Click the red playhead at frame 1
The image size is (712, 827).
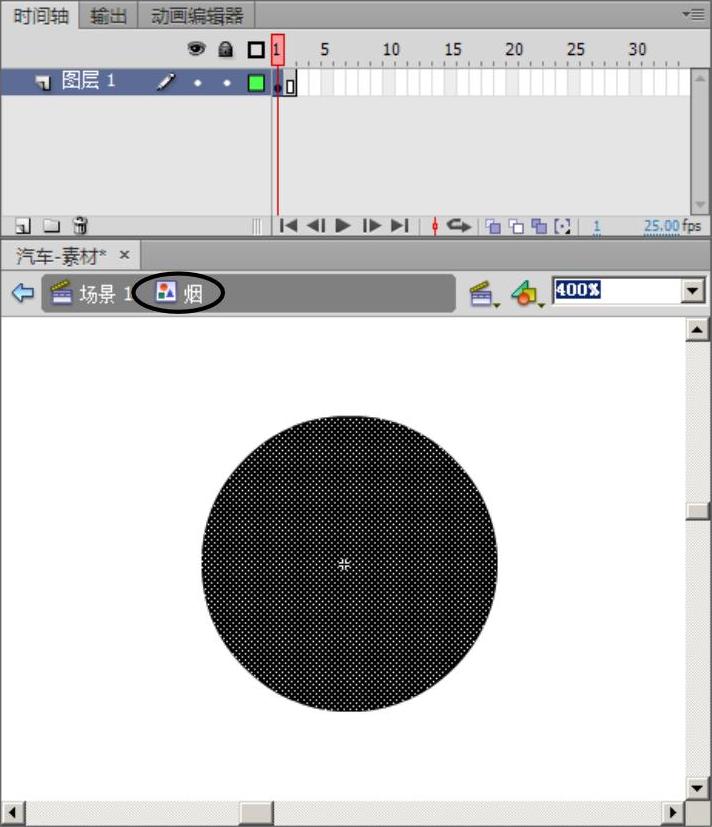278,50
